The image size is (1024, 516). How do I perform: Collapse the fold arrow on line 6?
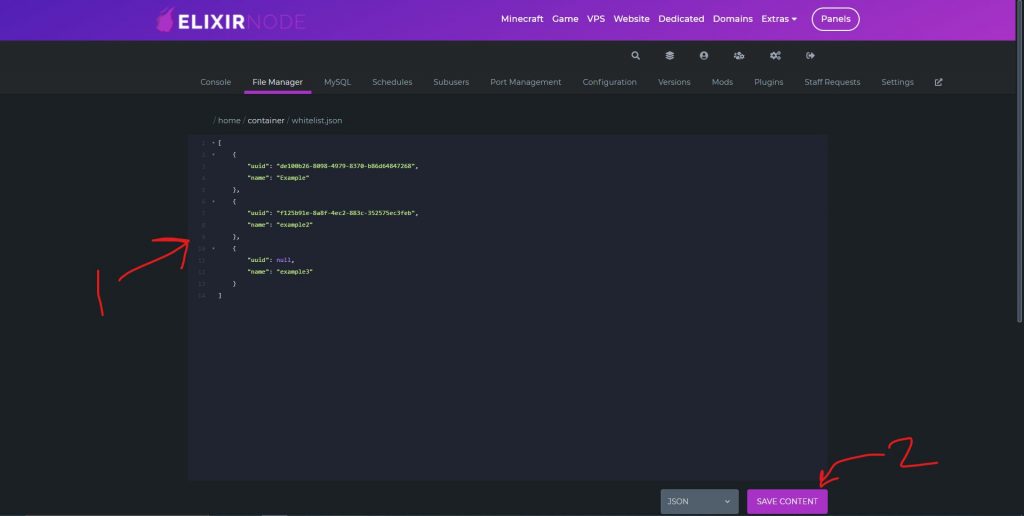tap(214, 202)
